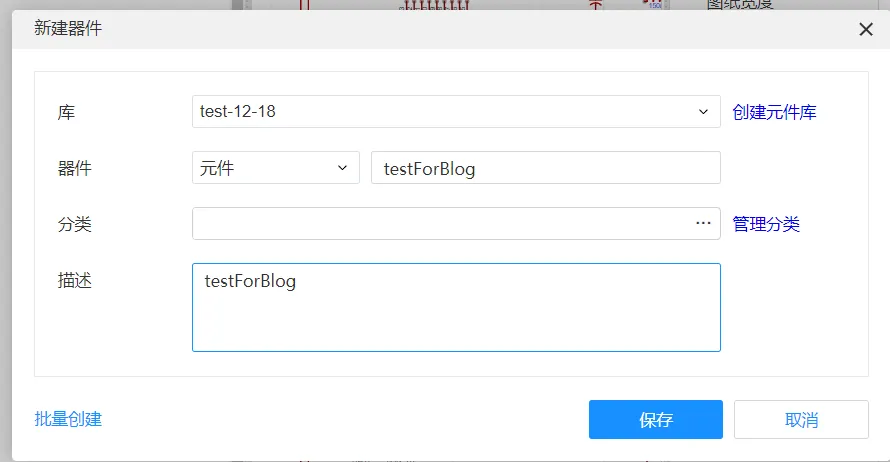Close the 新建器件 dialog with the X

pyautogui.click(x=866, y=29)
